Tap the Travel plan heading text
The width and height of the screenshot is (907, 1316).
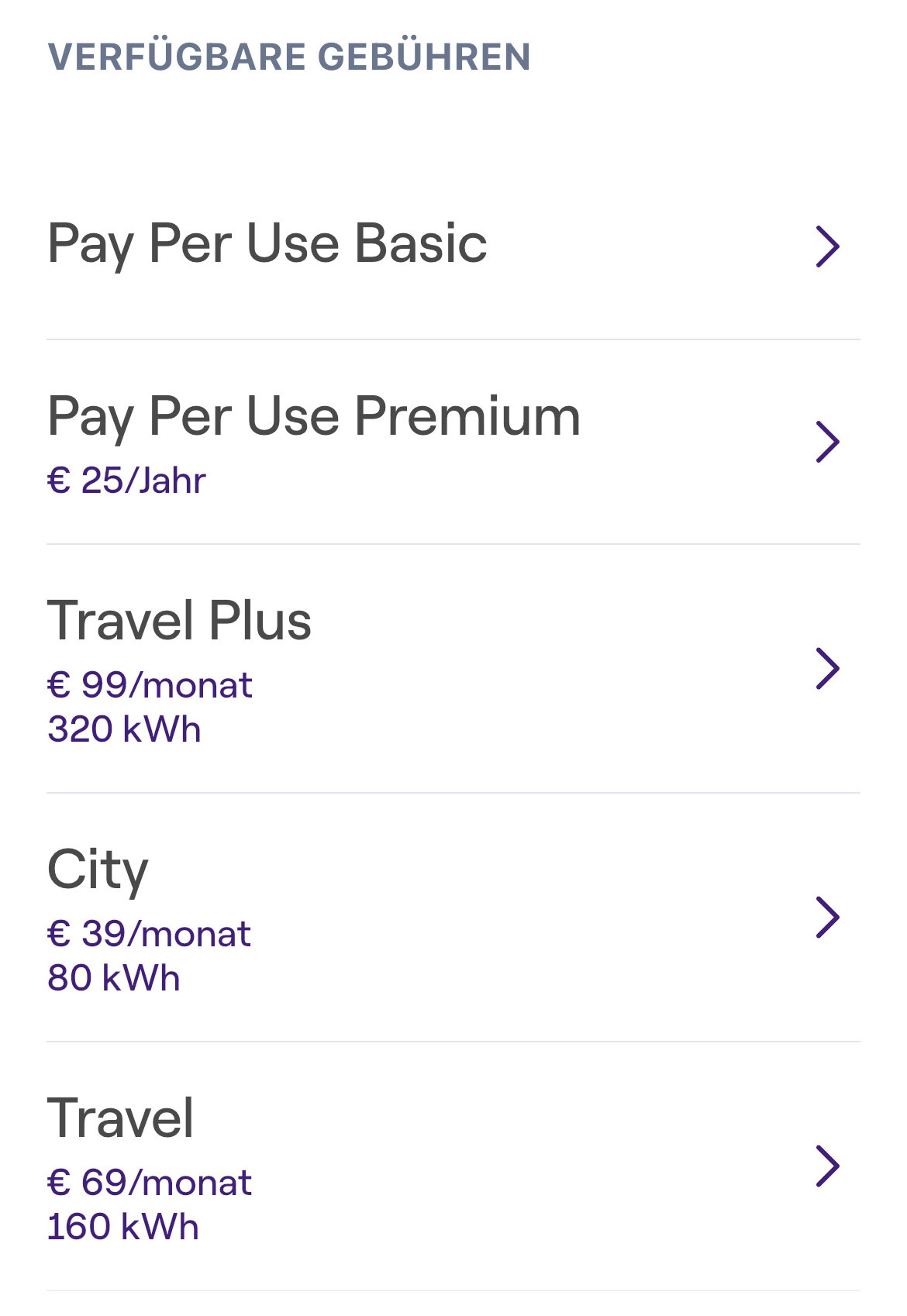coord(120,1118)
